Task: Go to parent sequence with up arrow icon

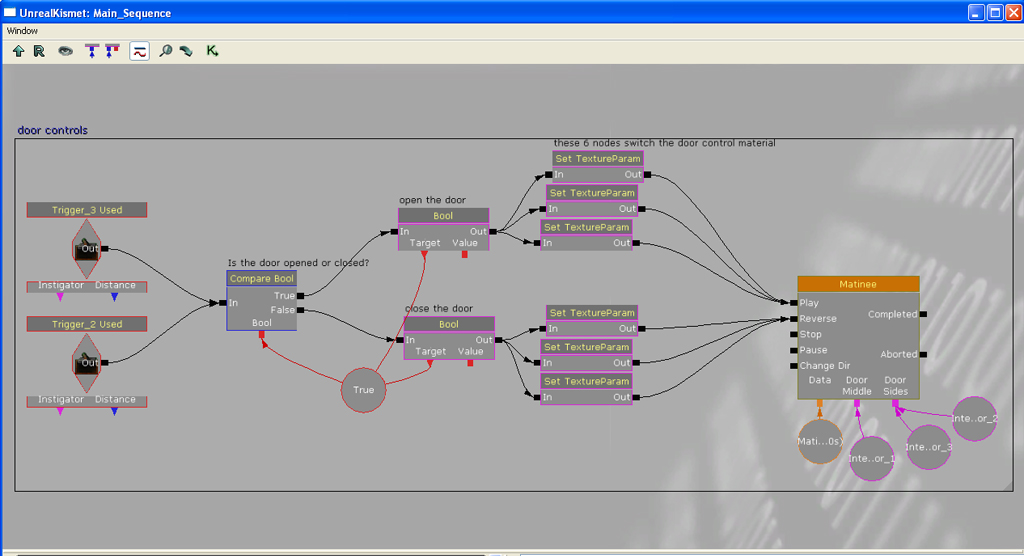Action: coord(18,51)
